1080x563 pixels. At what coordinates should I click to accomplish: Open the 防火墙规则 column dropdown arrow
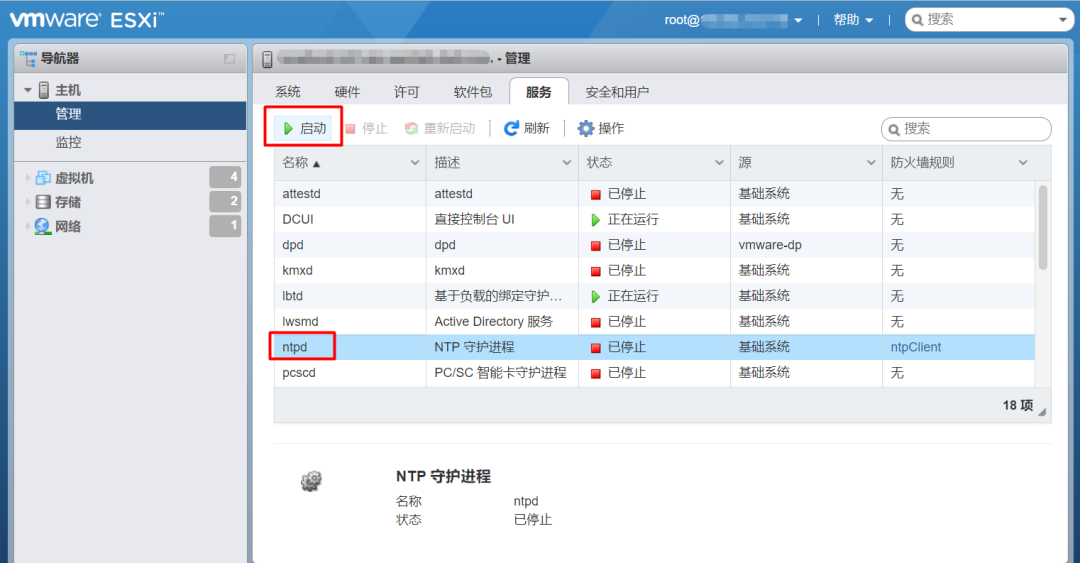click(x=1023, y=163)
